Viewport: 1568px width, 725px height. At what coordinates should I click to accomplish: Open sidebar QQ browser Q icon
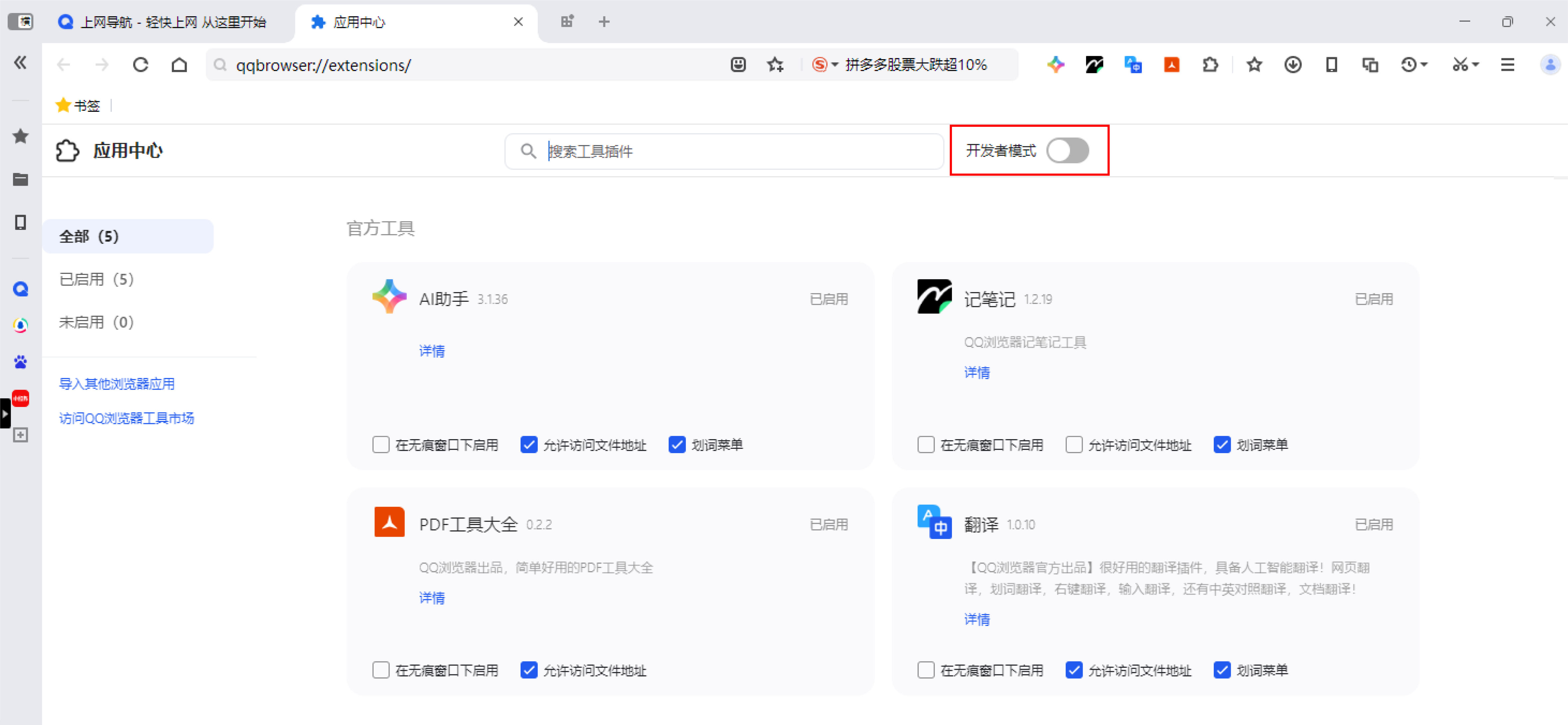click(x=21, y=289)
